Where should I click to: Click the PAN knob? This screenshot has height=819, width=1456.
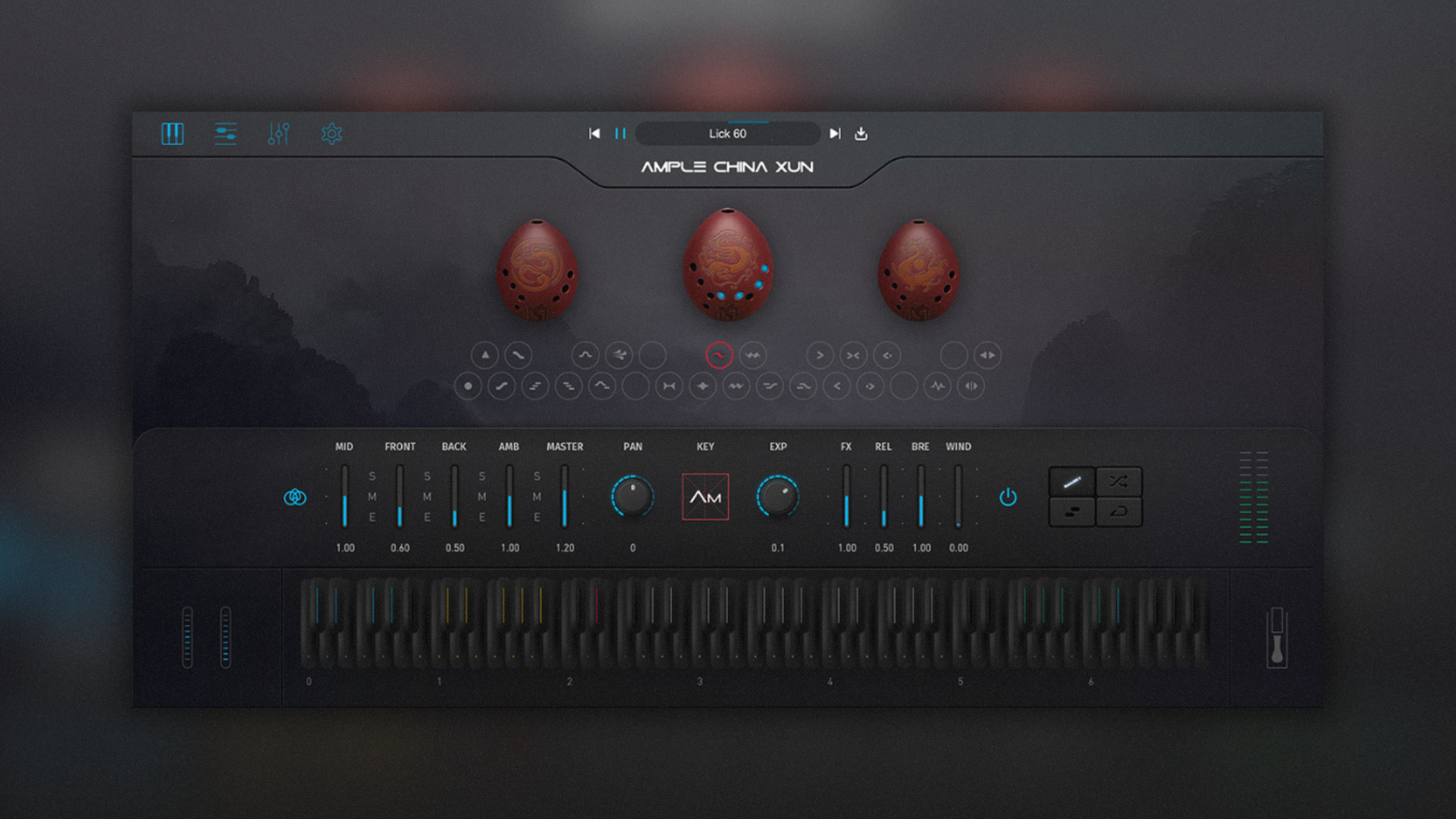(x=632, y=497)
